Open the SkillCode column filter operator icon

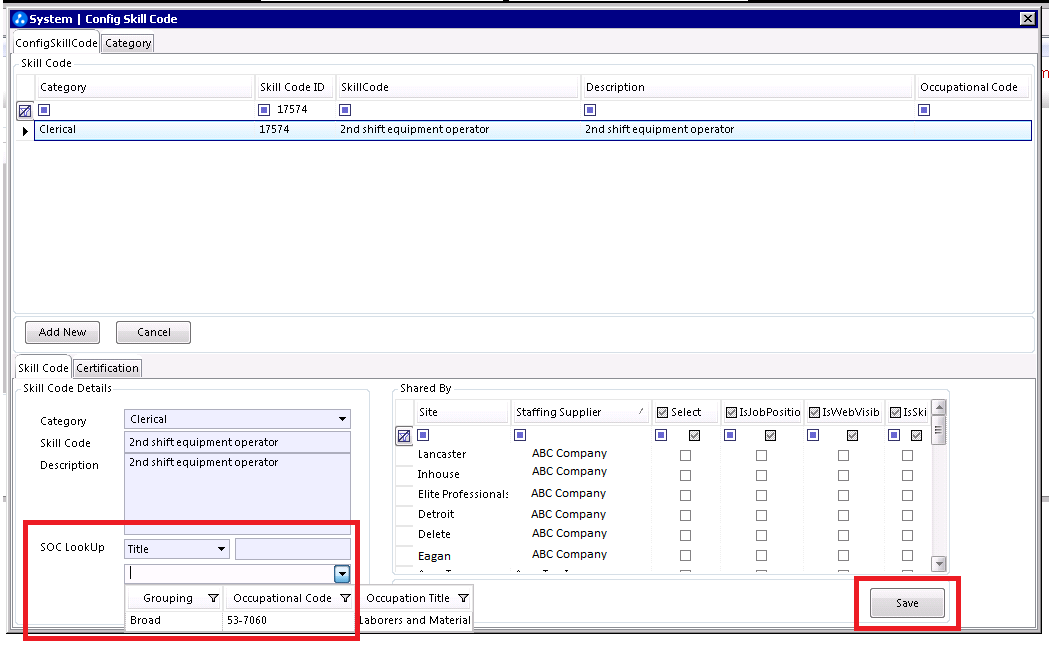345,110
